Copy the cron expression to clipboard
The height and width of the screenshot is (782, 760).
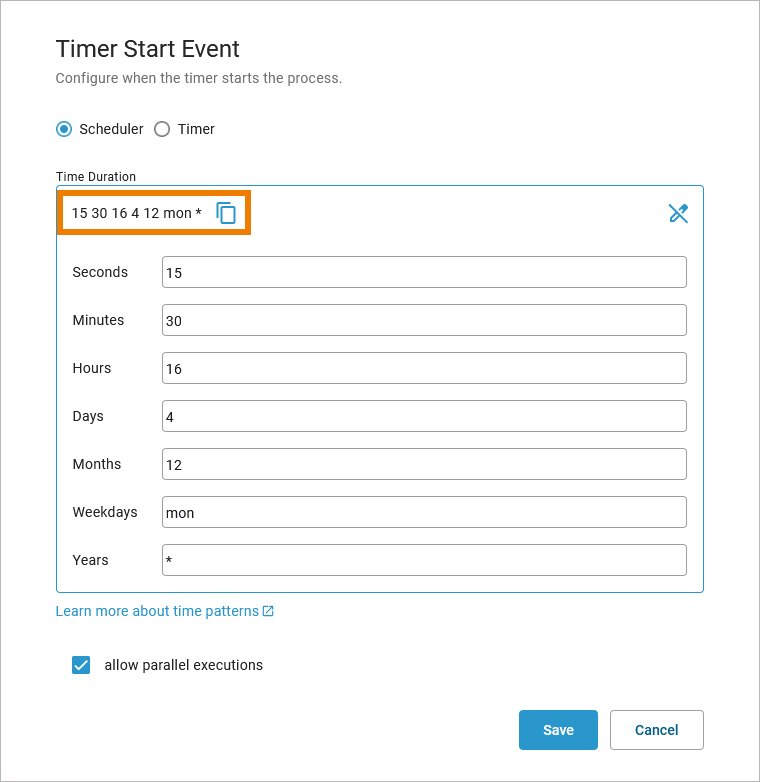(x=226, y=213)
